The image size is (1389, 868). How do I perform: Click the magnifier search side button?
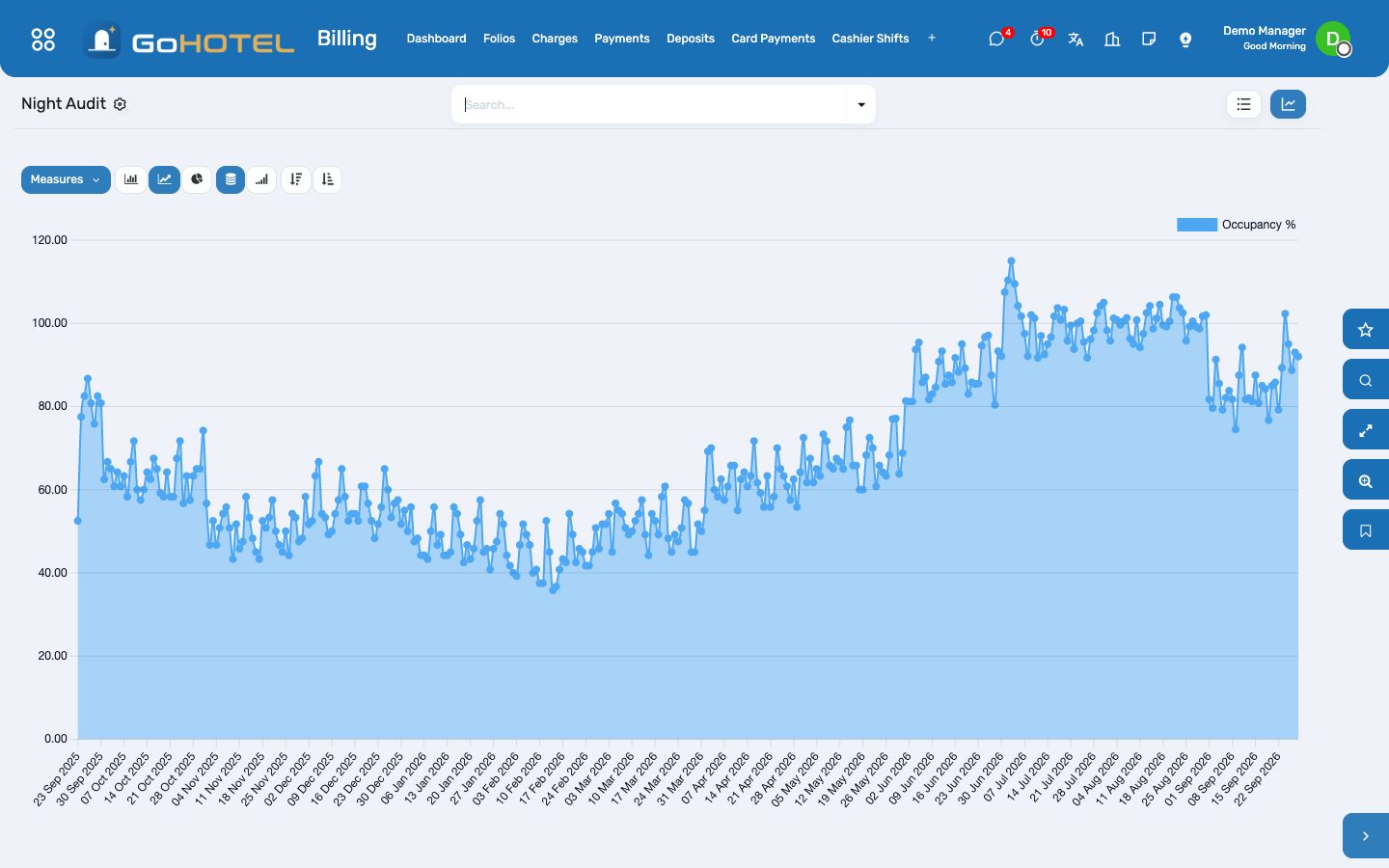click(x=1366, y=380)
